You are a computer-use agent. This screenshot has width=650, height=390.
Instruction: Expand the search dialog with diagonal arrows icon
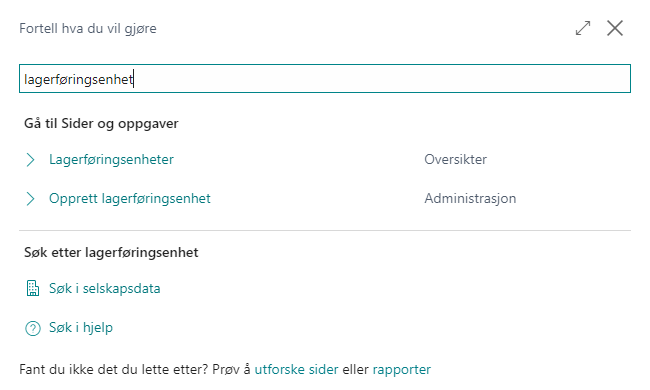pos(583,28)
